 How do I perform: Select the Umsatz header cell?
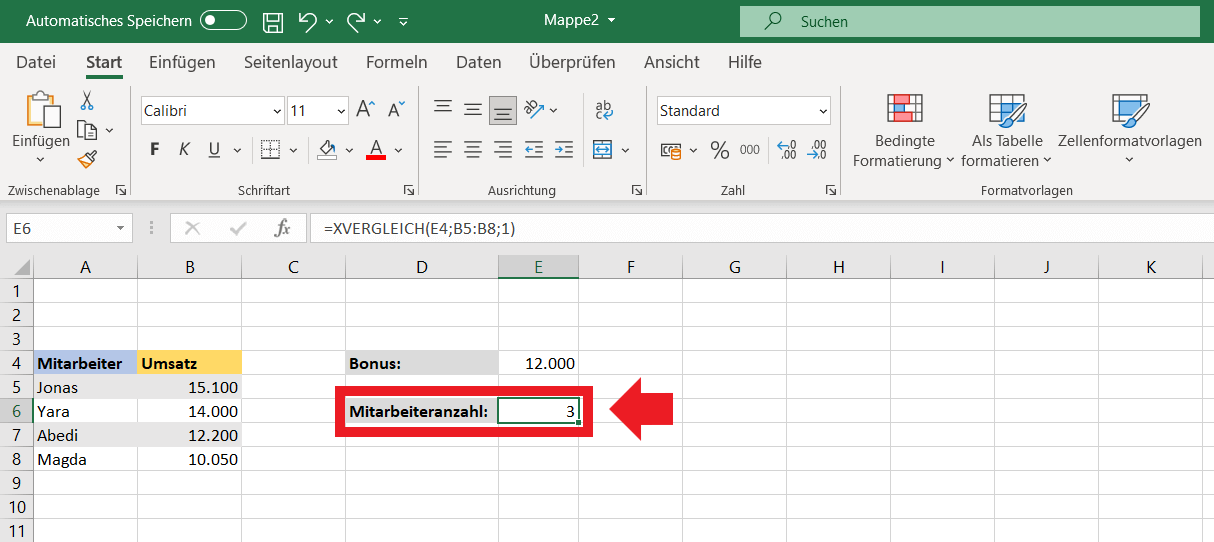[x=189, y=363]
